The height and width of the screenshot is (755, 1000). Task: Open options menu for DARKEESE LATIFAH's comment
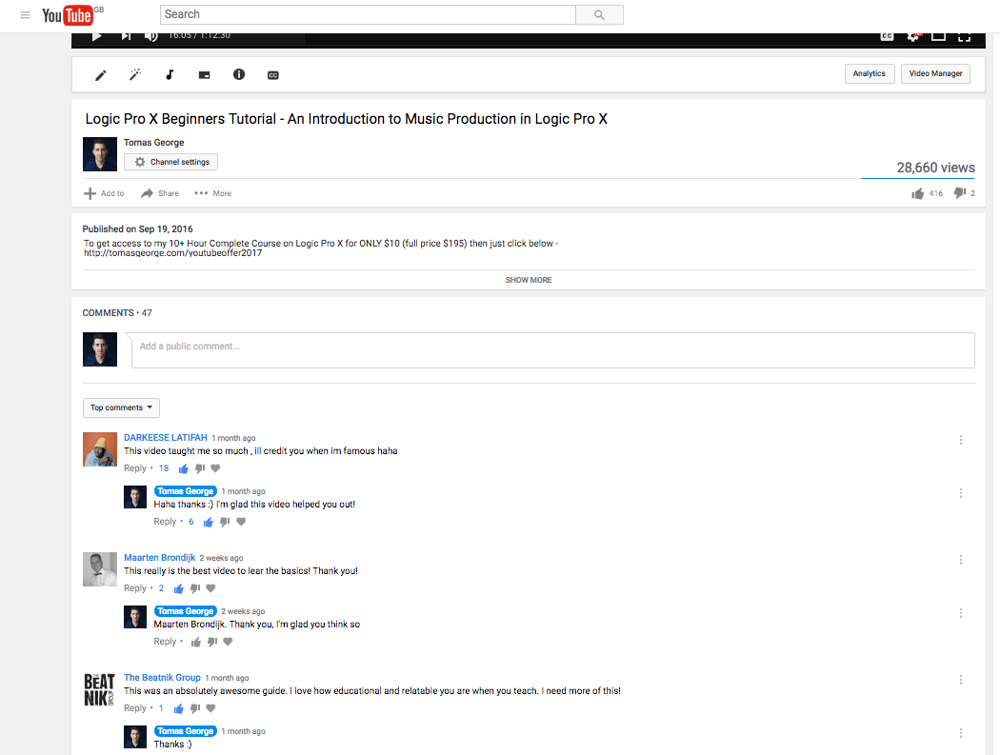tap(960, 440)
